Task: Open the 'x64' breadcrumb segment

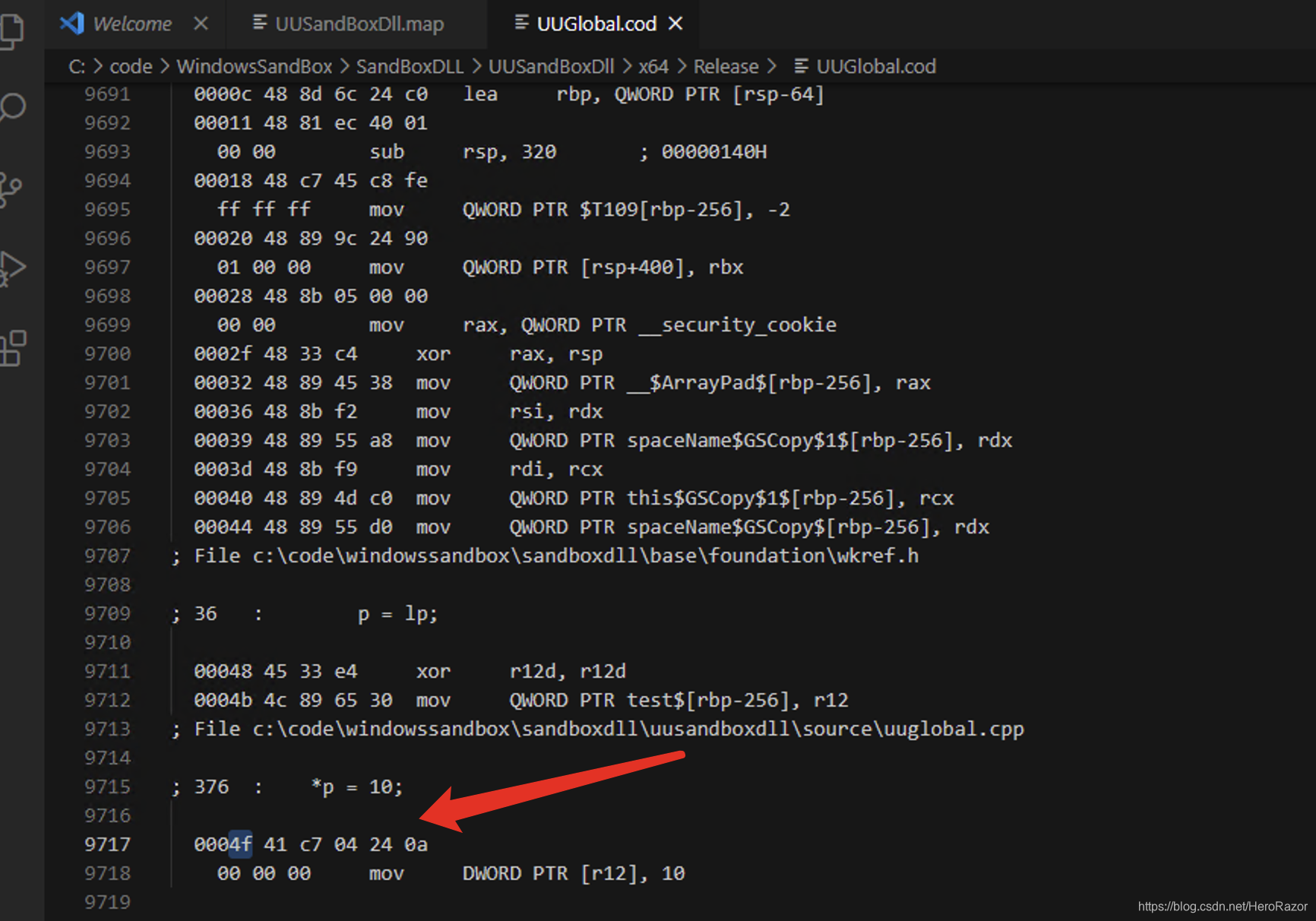Action: click(x=653, y=67)
